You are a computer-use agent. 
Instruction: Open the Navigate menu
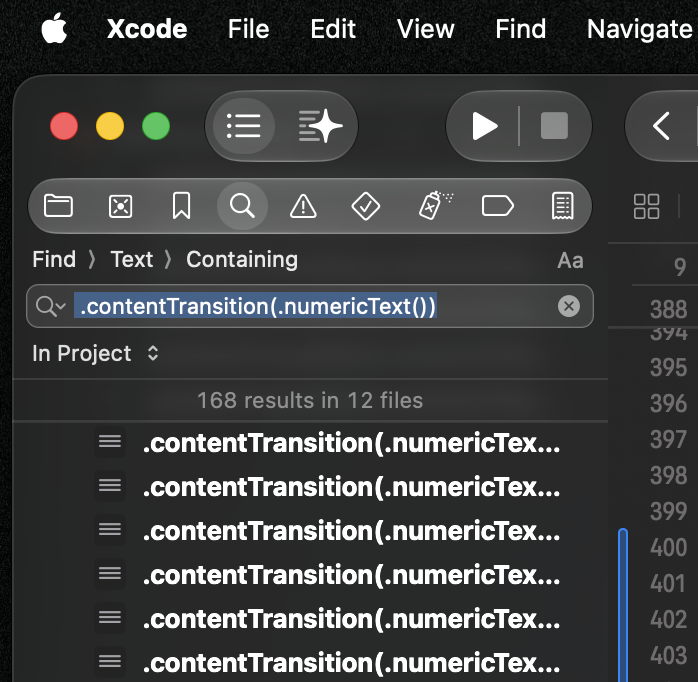[639, 29]
